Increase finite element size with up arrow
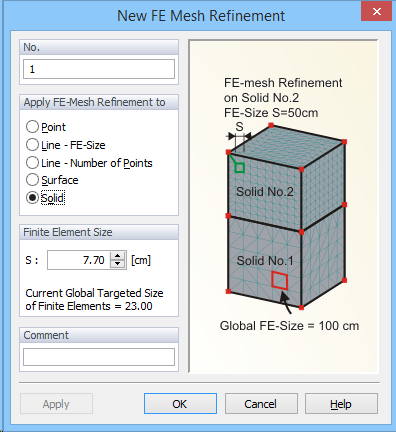 click(x=117, y=256)
